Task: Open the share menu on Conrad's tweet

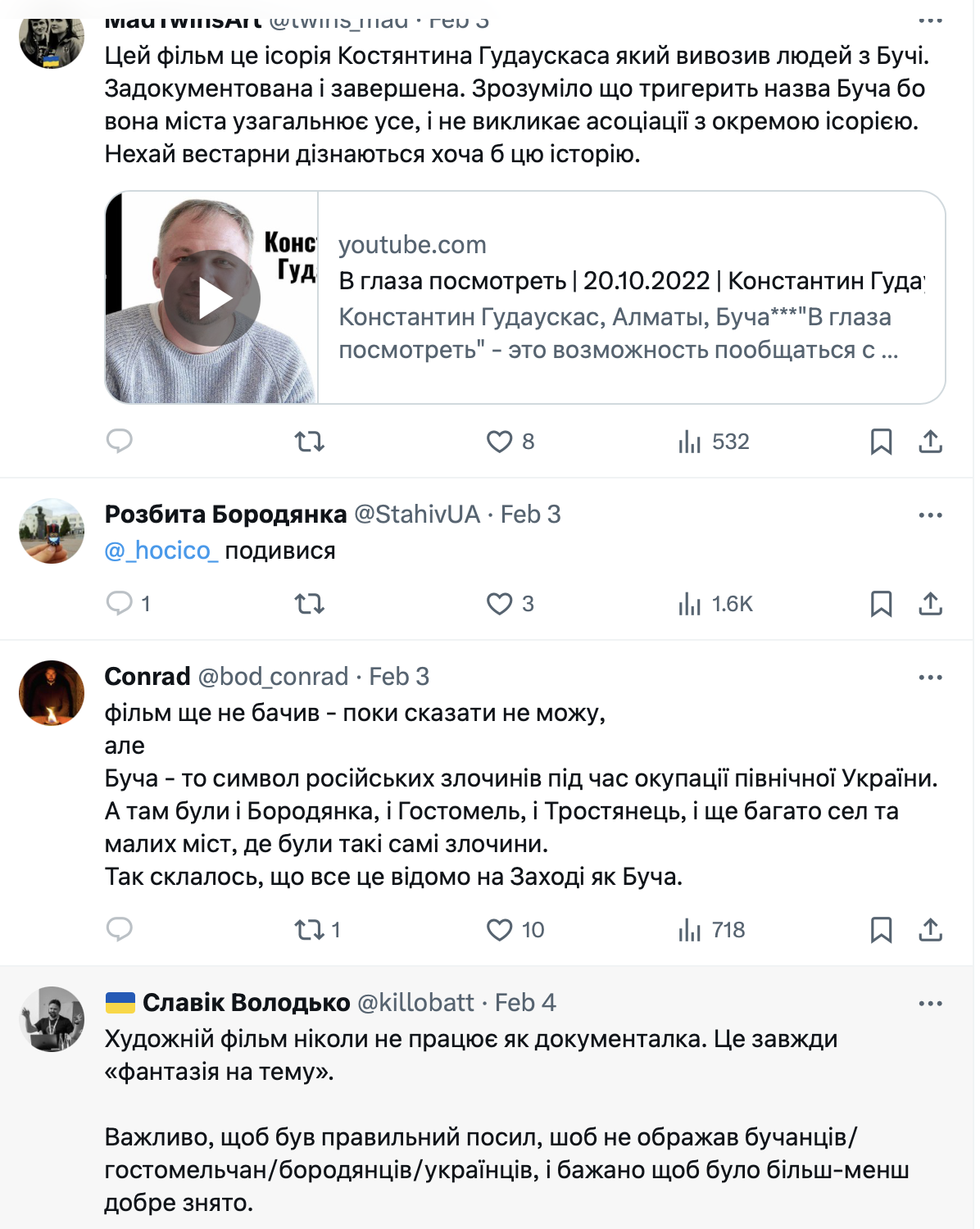Action: [x=931, y=930]
